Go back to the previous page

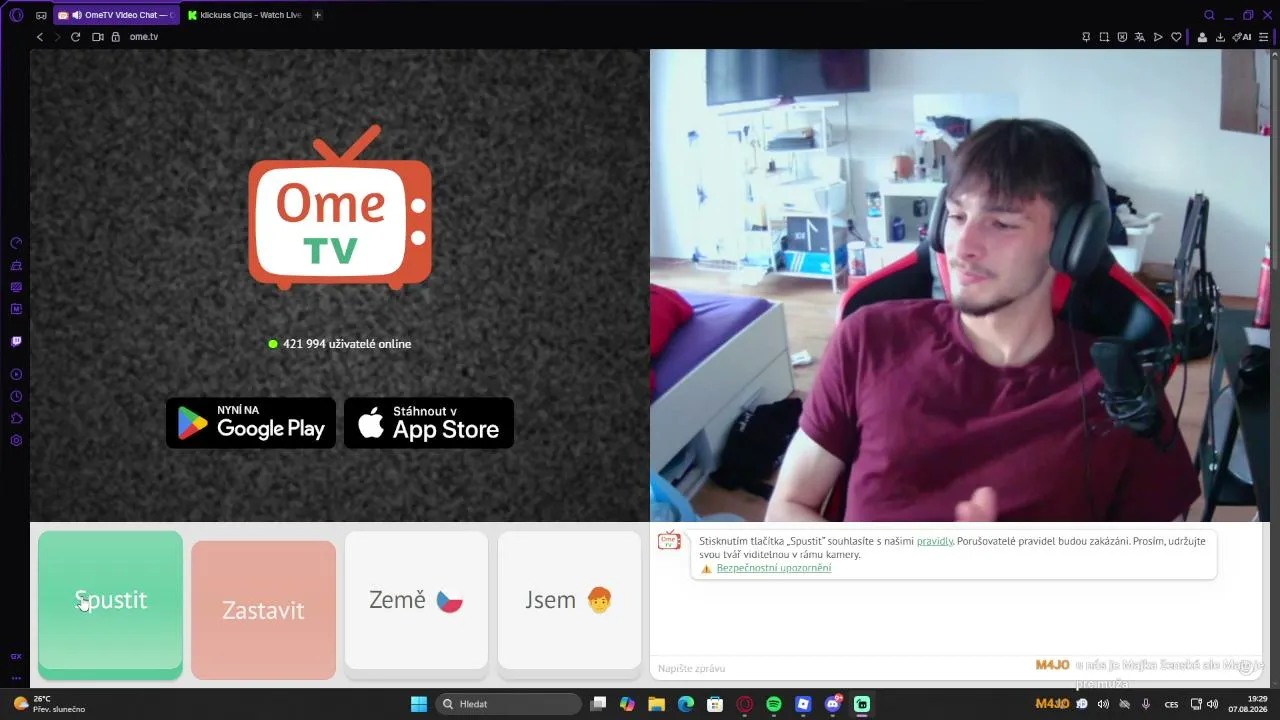40,37
